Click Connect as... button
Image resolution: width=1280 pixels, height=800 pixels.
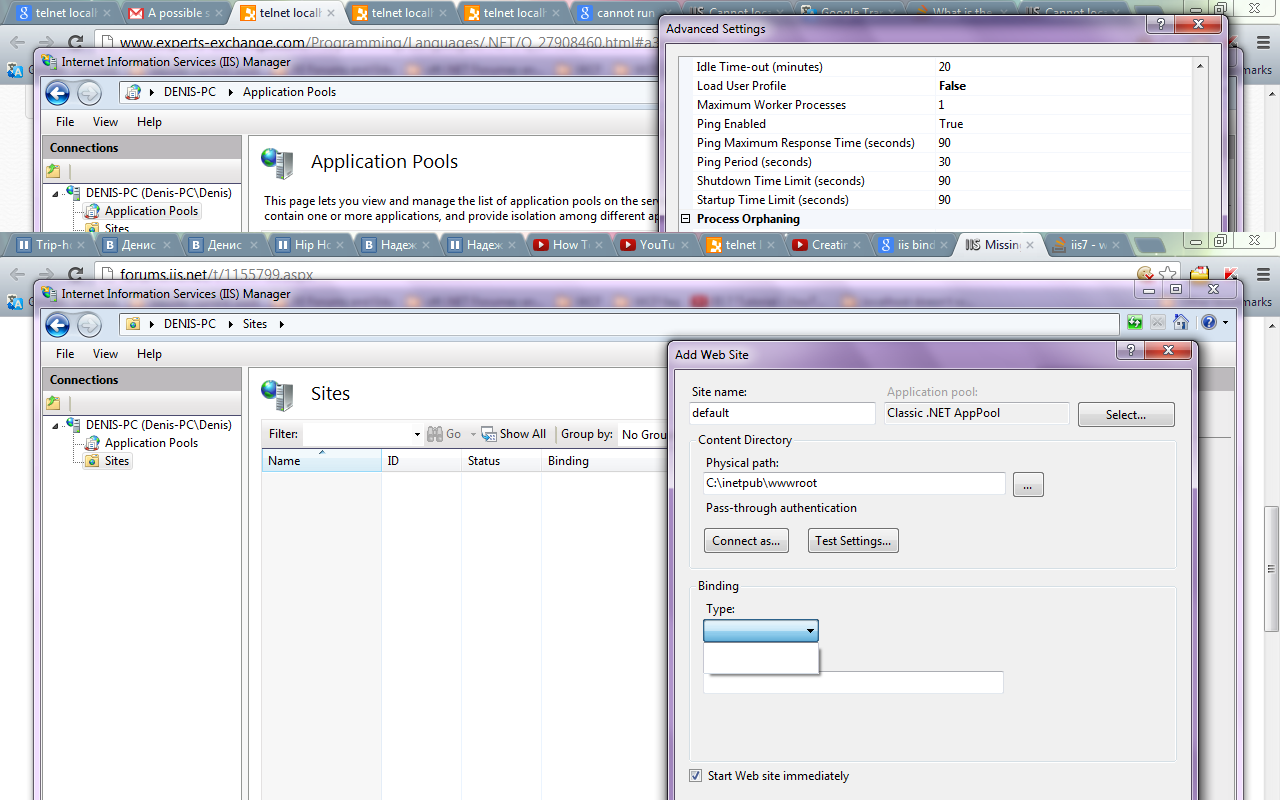point(746,541)
